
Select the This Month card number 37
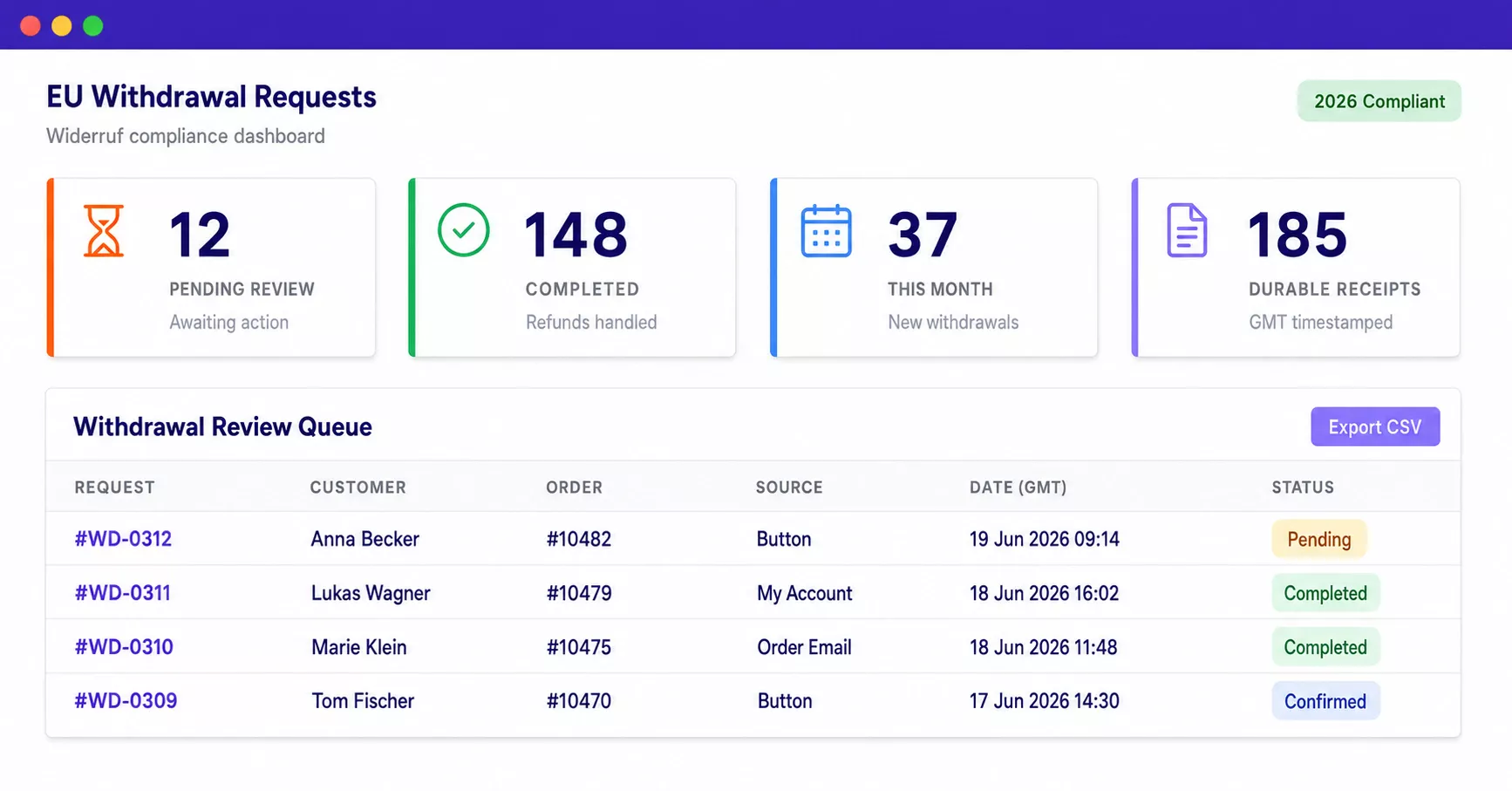coord(923,235)
